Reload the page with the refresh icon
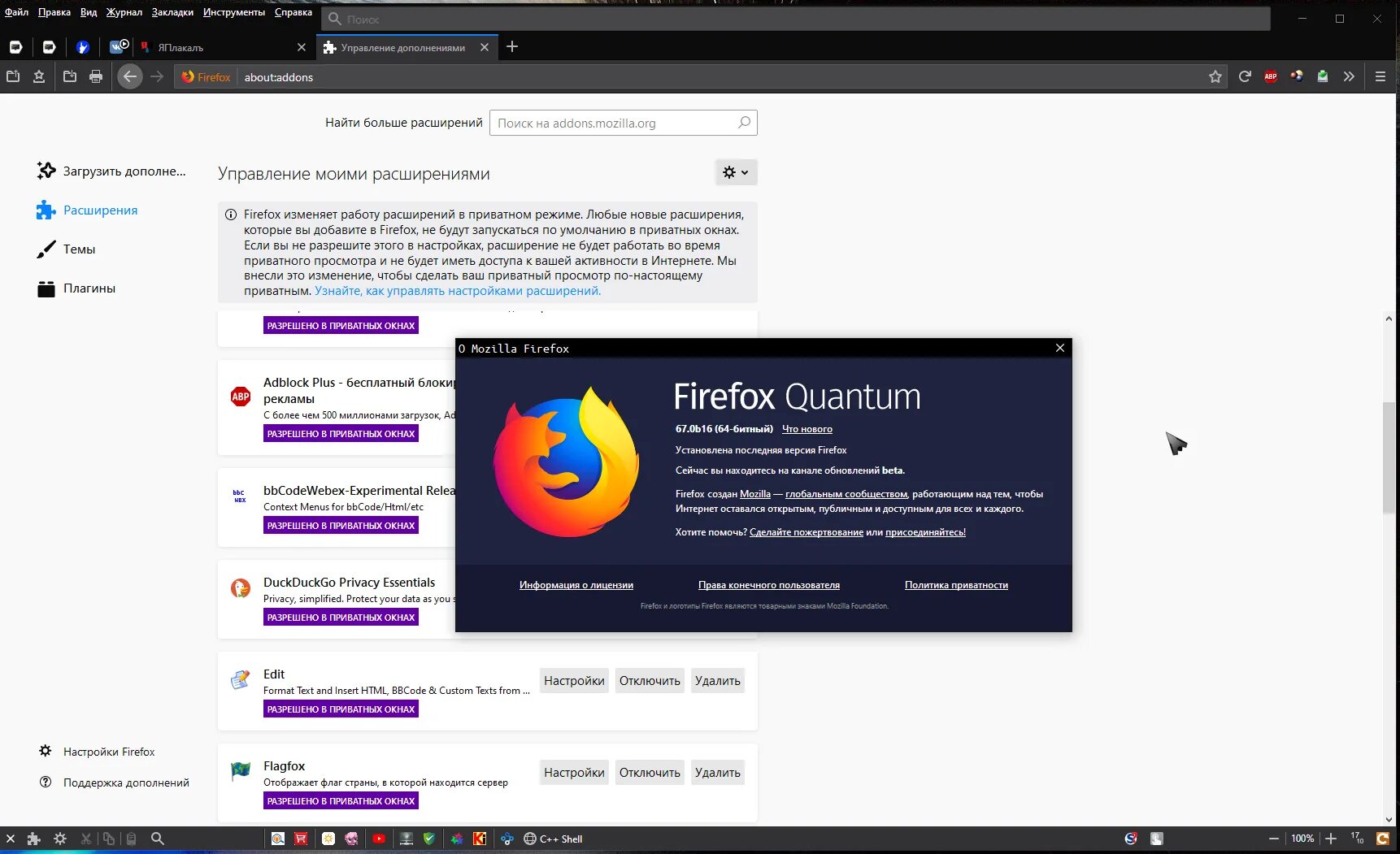 click(x=1245, y=76)
